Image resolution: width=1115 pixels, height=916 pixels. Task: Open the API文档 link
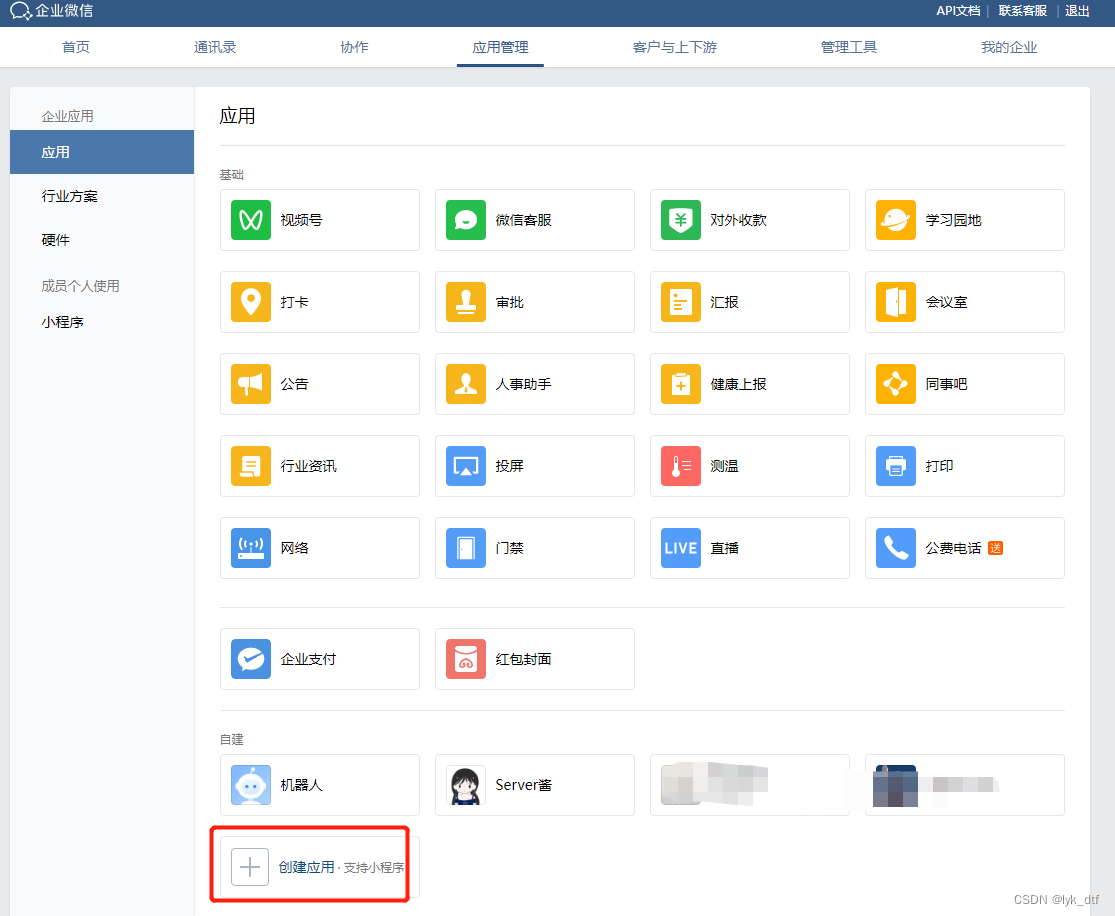click(x=958, y=11)
